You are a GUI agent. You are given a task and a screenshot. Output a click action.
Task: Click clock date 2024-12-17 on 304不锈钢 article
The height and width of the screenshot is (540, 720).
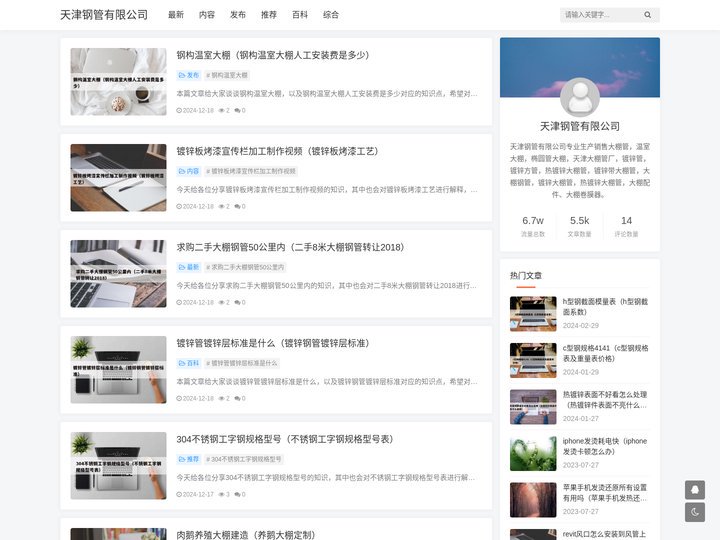click(x=195, y=494)
